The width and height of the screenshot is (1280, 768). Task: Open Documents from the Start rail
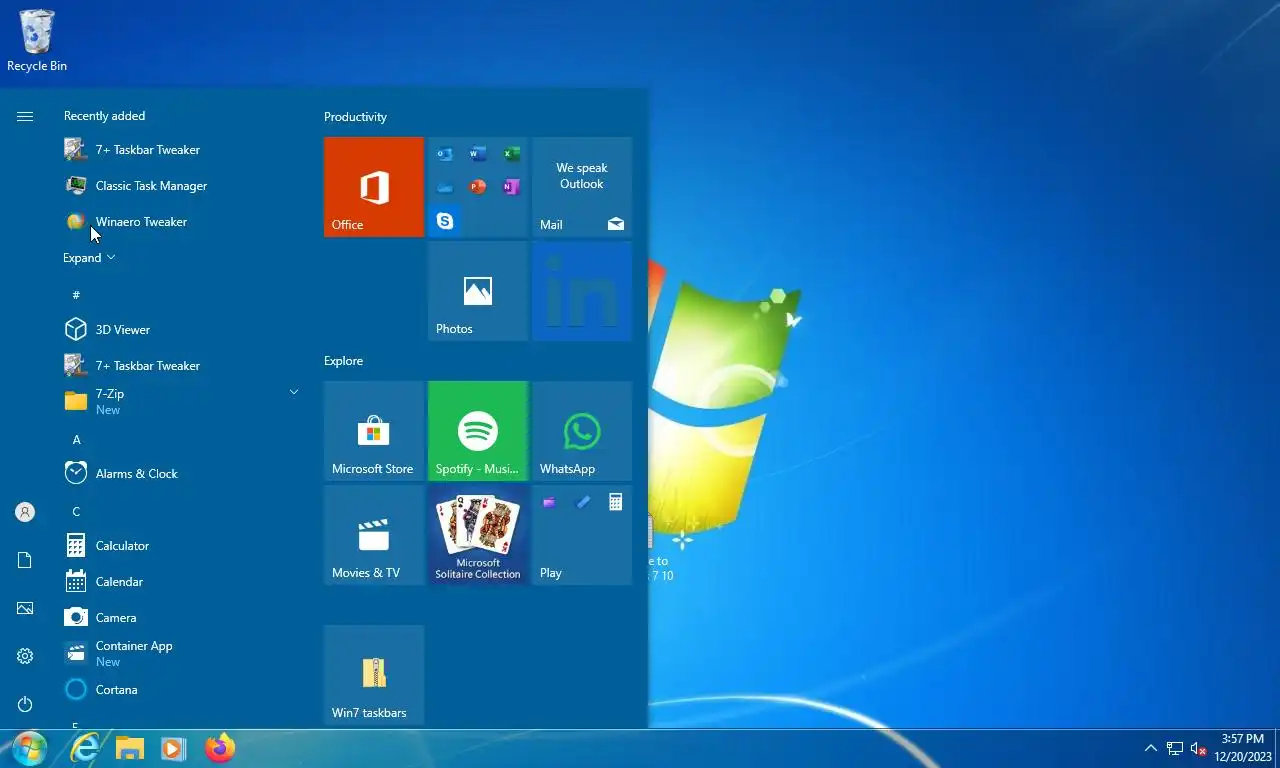[x=25, y=560]
